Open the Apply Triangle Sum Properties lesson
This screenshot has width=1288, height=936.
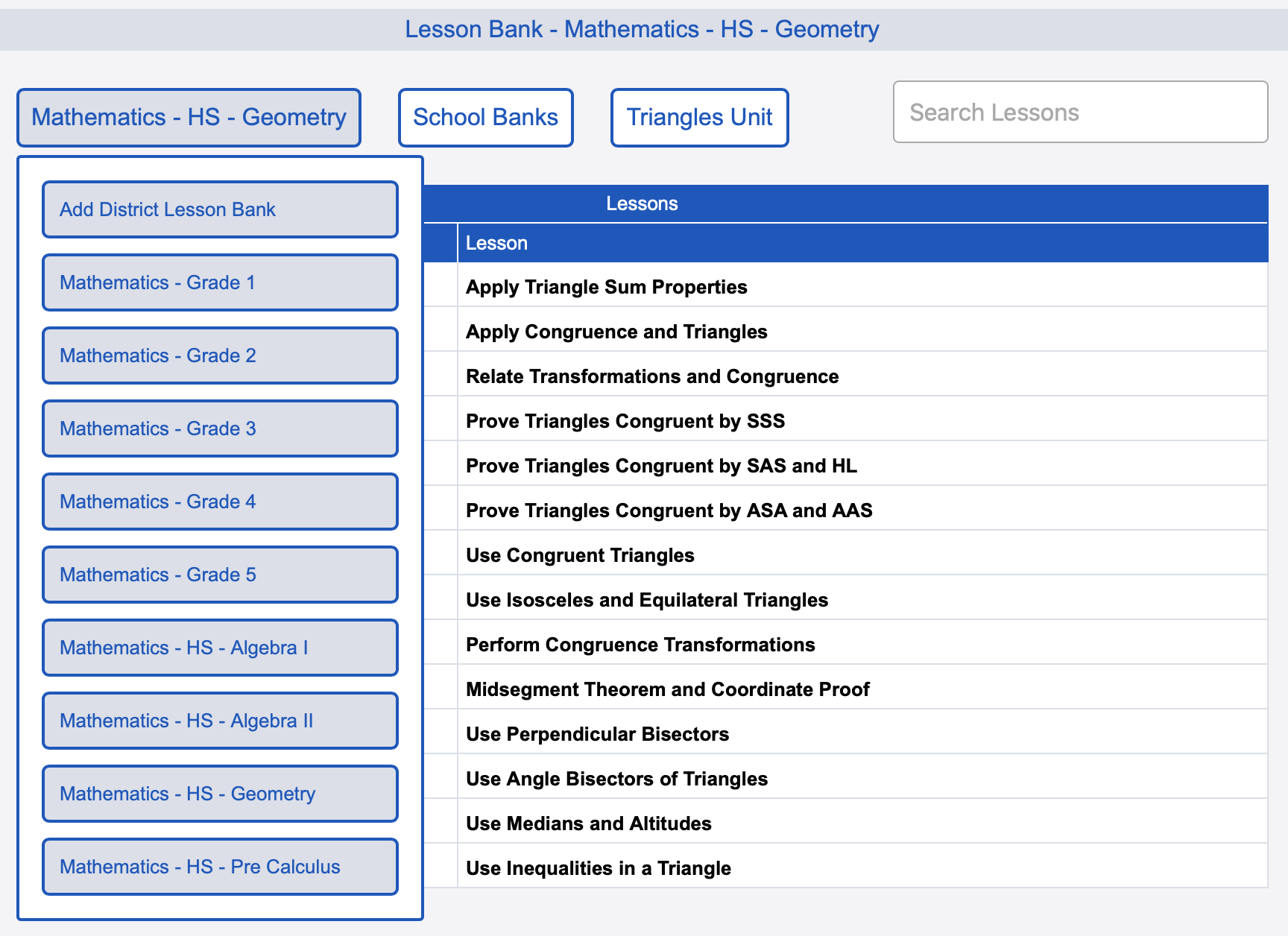tap(606, 287)
